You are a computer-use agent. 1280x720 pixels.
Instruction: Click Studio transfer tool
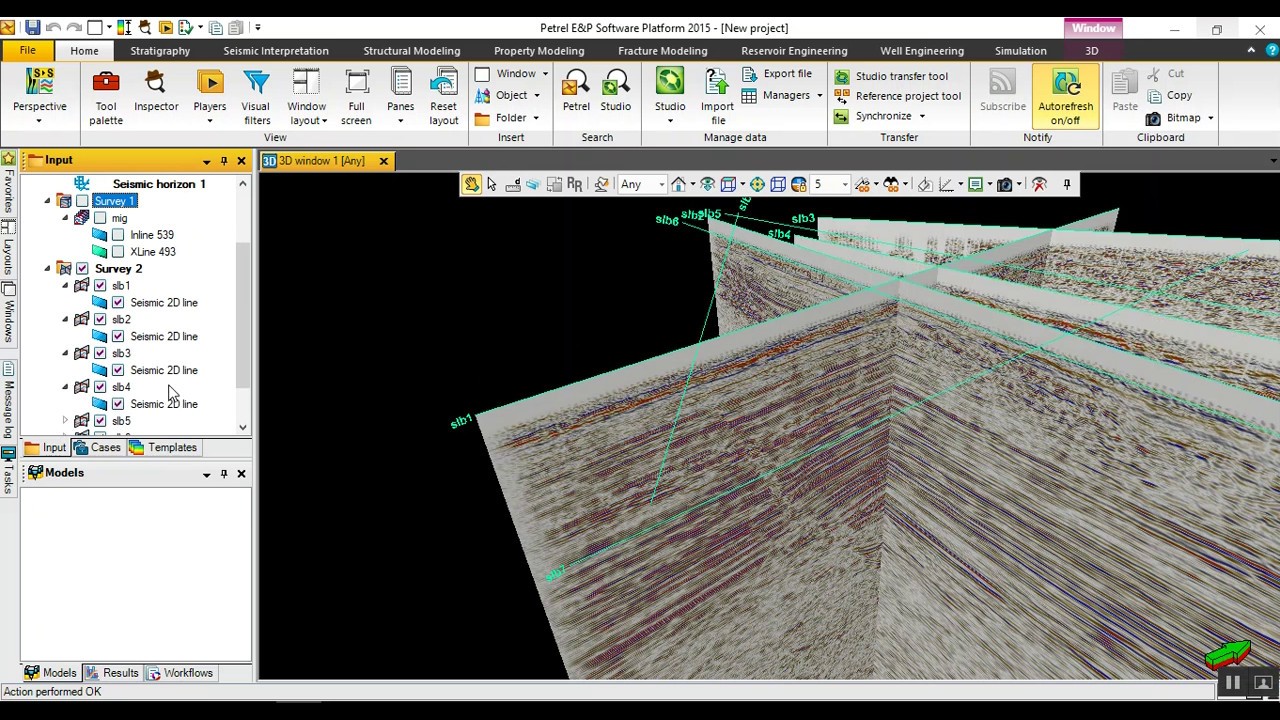891,76
